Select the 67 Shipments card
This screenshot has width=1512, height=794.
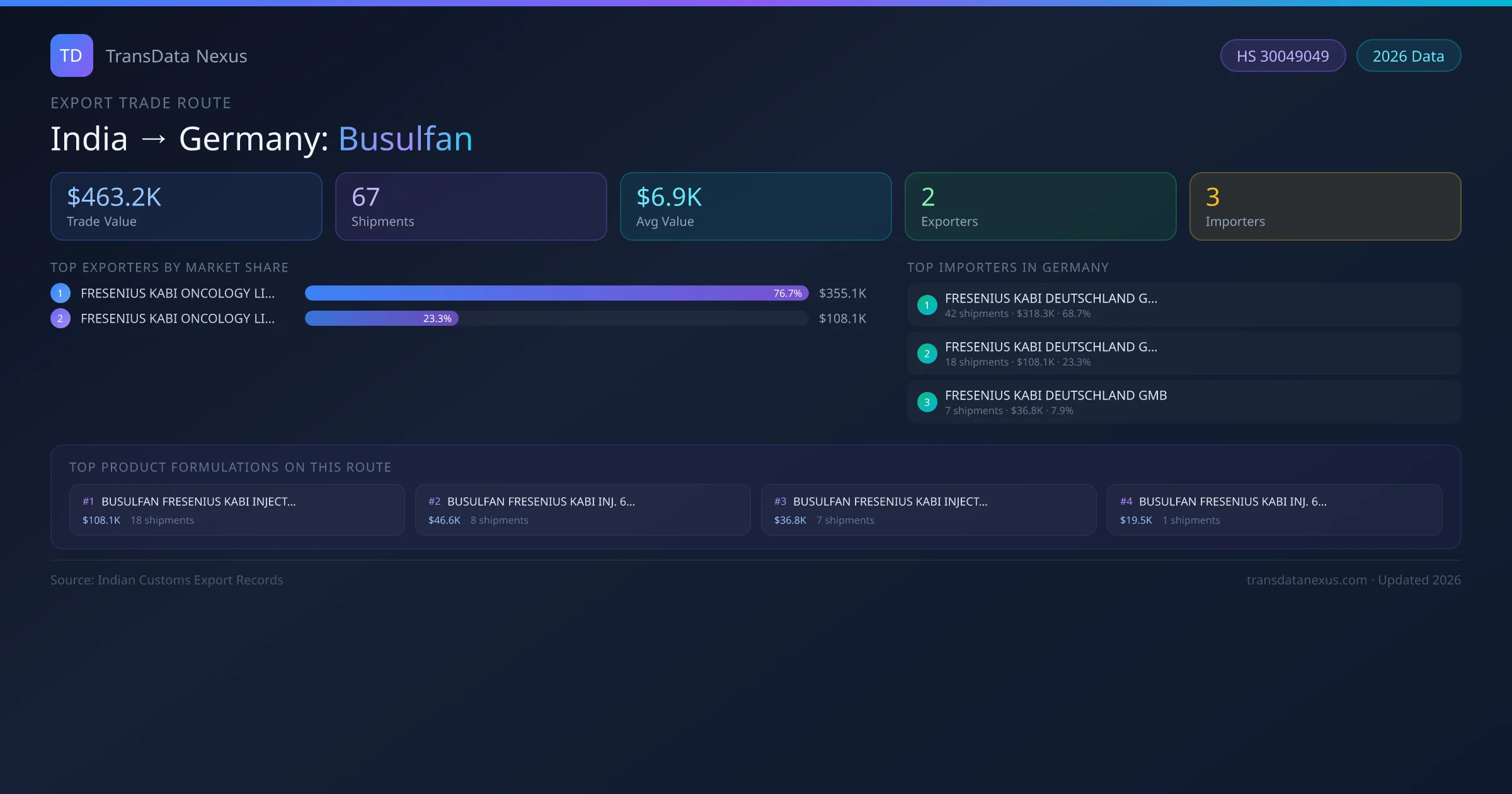tap(471, 207)
